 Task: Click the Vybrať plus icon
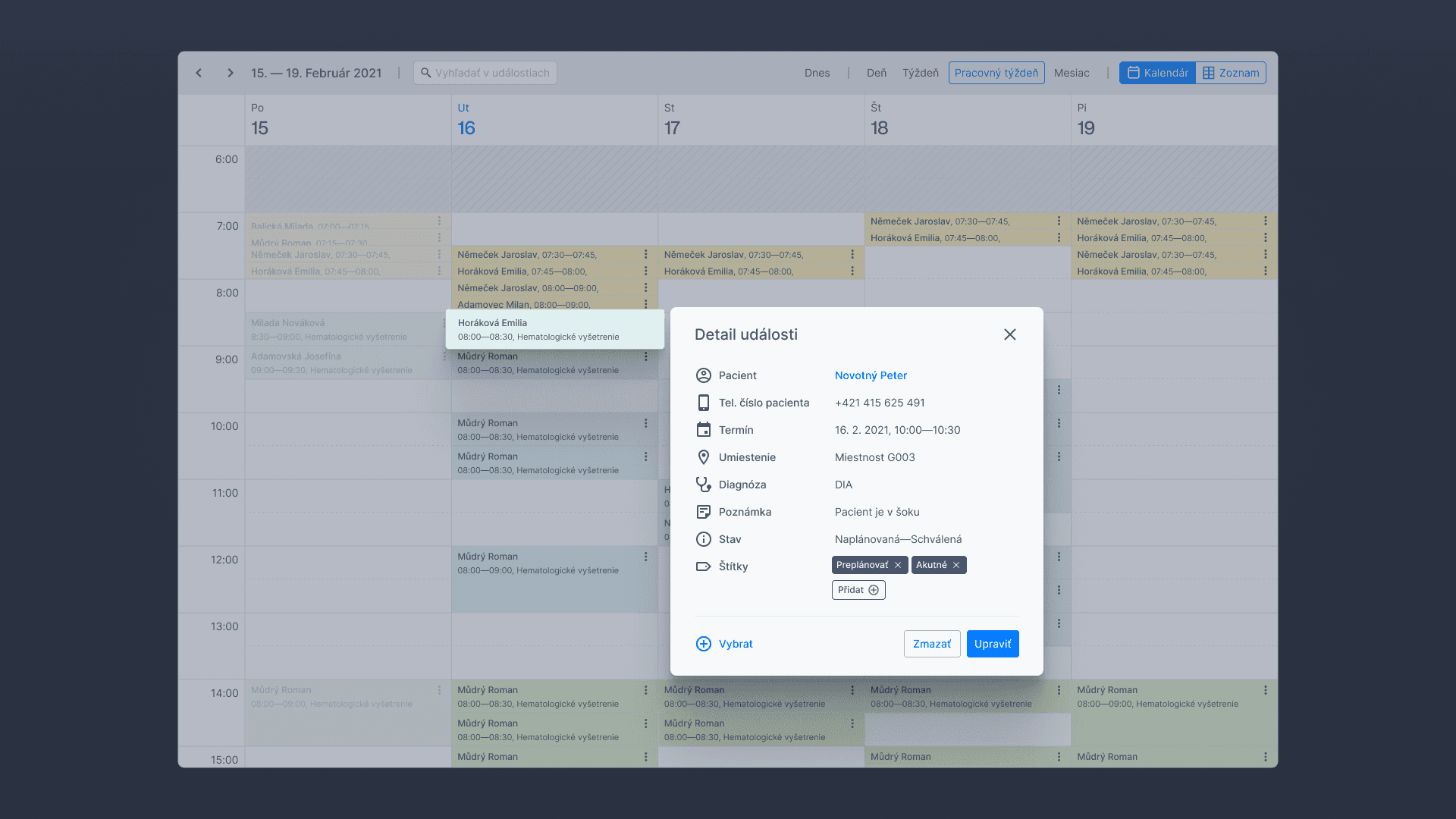703,644
